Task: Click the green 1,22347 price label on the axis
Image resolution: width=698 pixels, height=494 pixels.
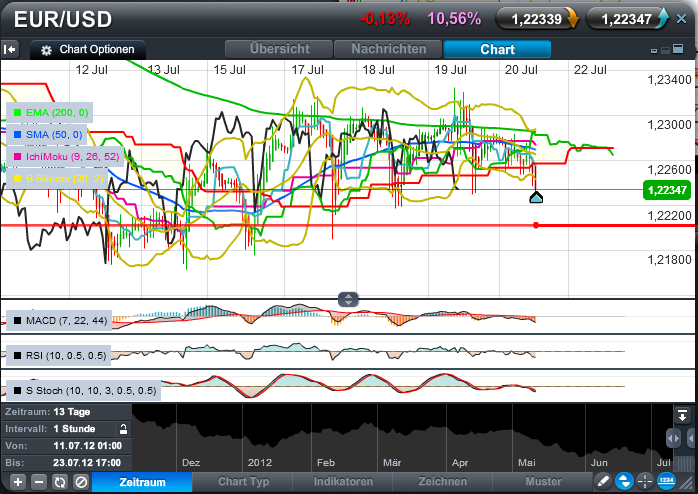Action: pos(667,190)
